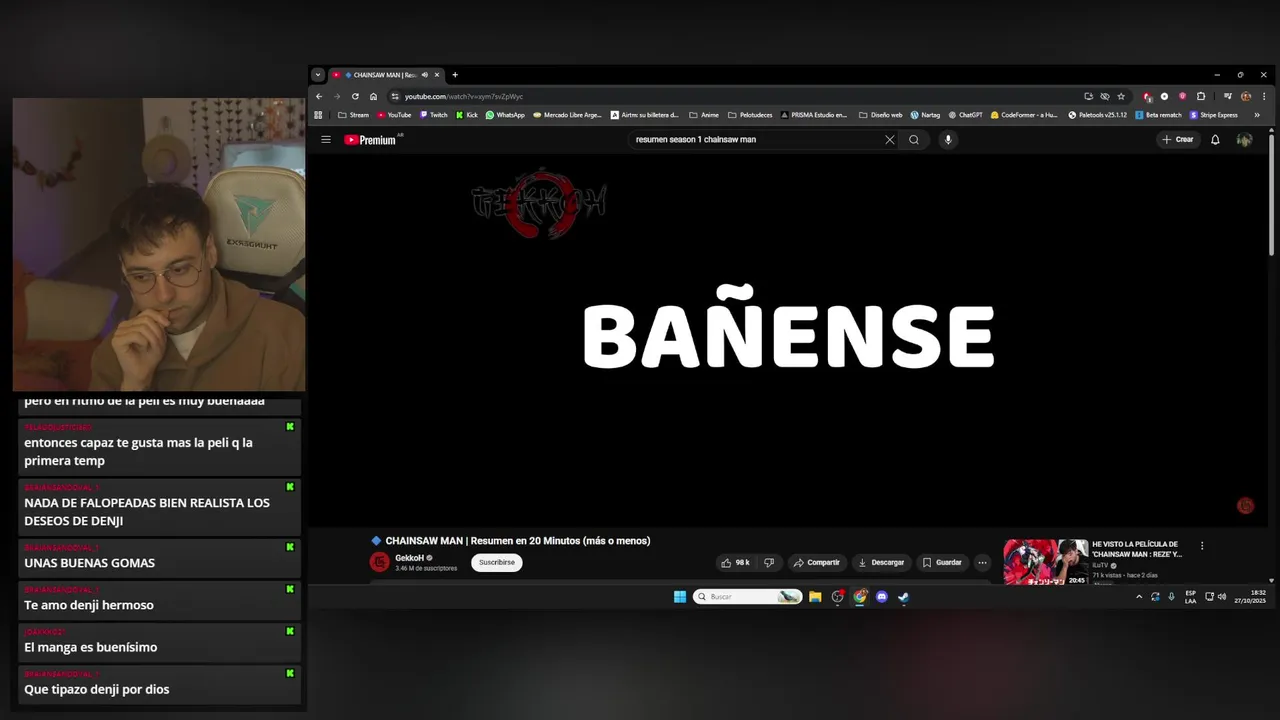Screen dimensions: 1280x720
Task: Open Discord from the taskbar
Action: coord(882,597)
